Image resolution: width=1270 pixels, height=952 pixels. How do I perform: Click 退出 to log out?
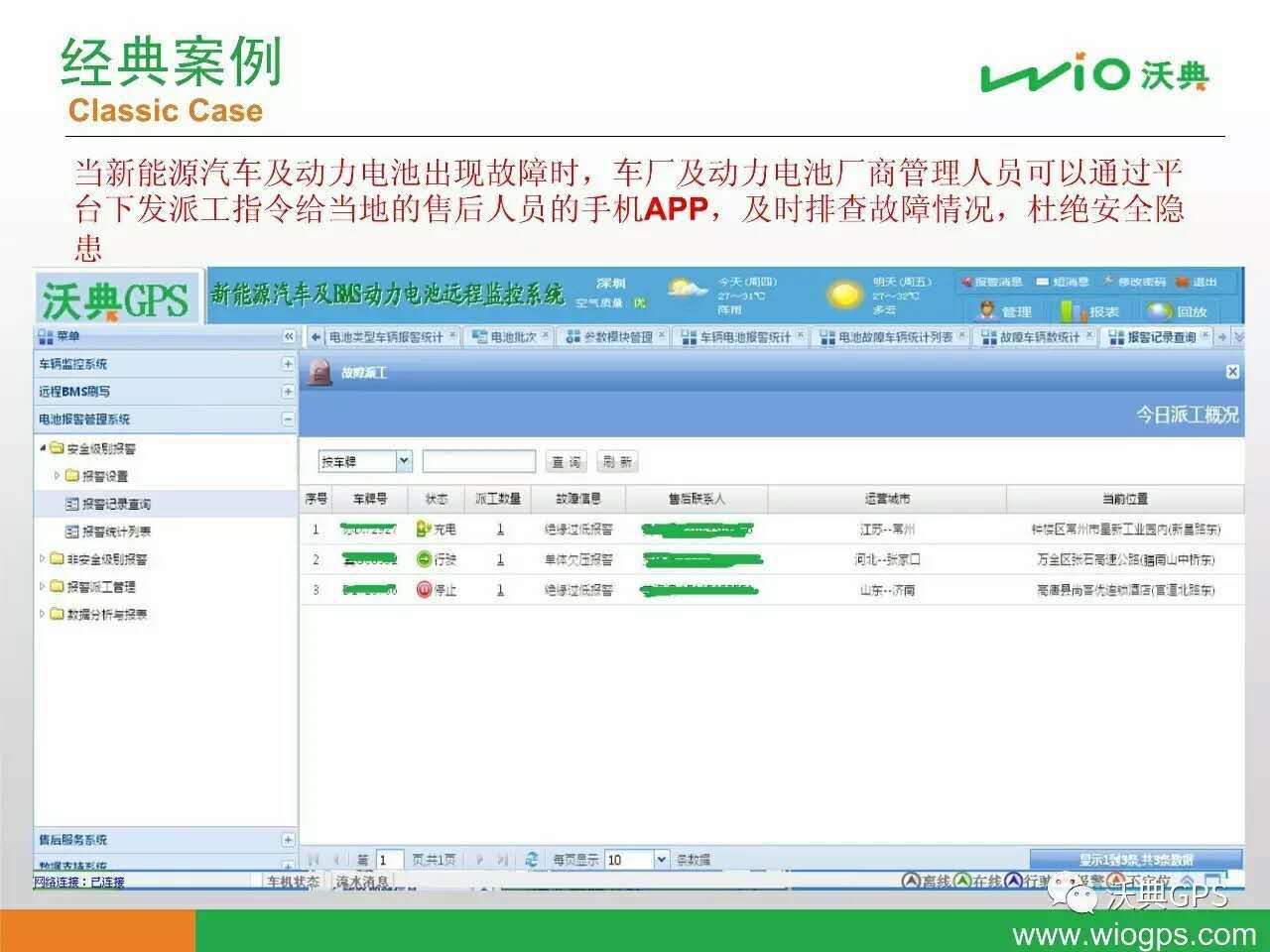coord(1197,283)
